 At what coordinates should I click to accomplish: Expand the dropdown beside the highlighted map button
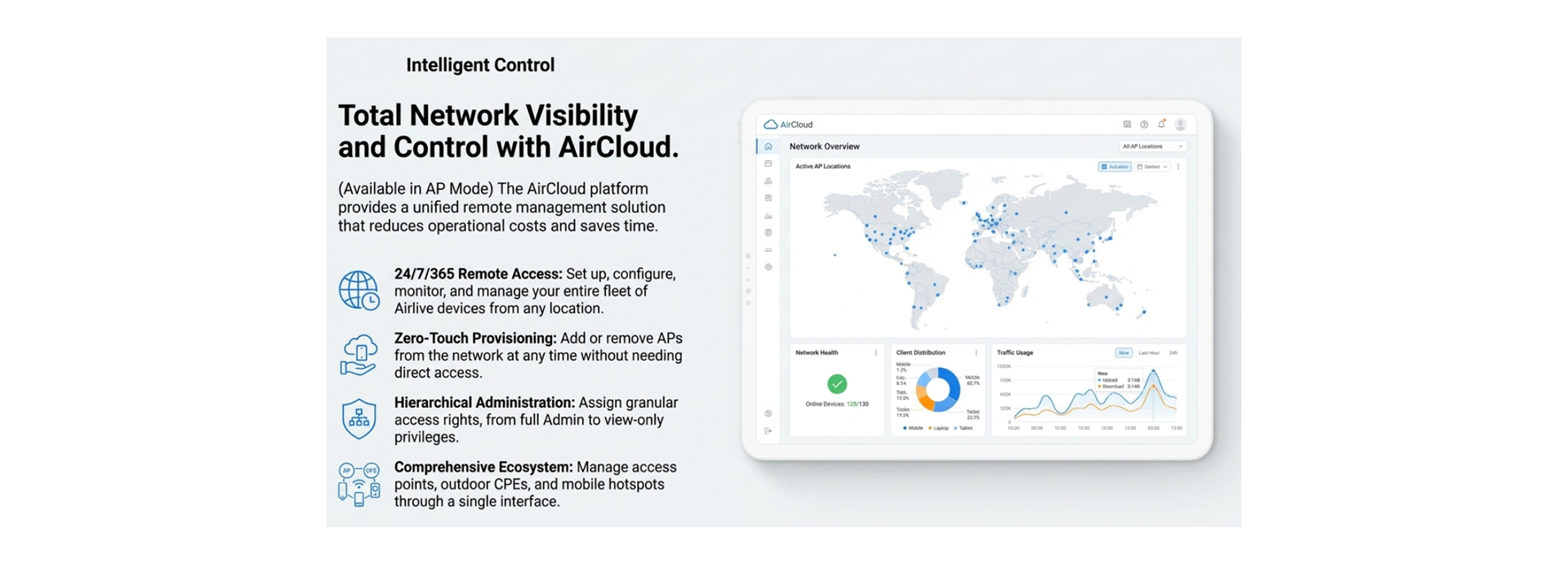[1152, 167]
